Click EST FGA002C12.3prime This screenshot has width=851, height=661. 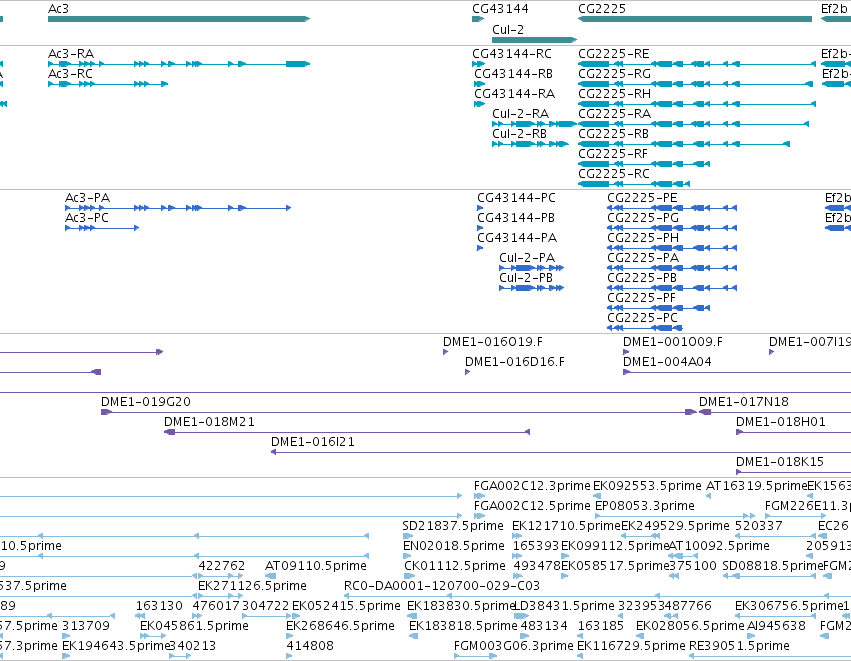532,486
